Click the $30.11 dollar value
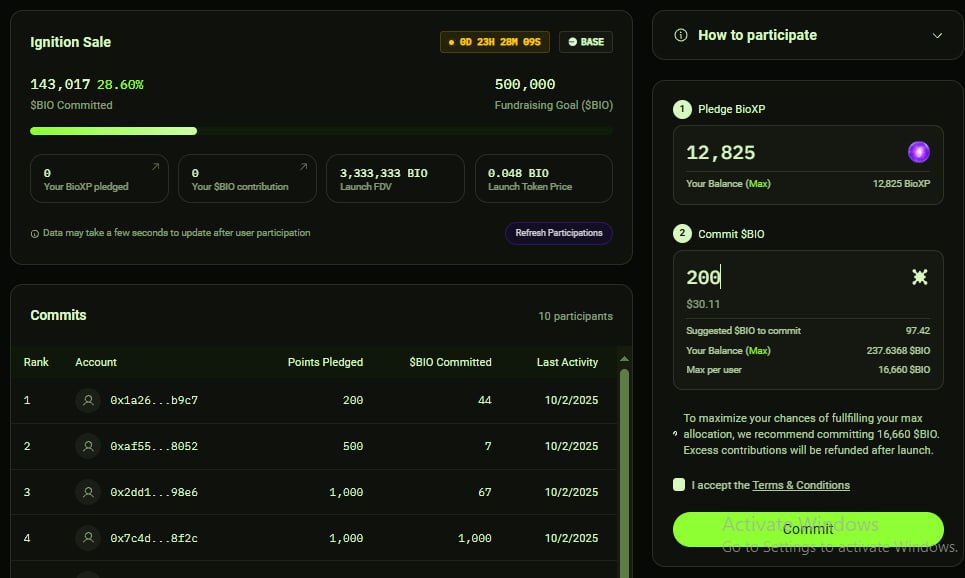The image size is (965, 578). click(703, 304)
